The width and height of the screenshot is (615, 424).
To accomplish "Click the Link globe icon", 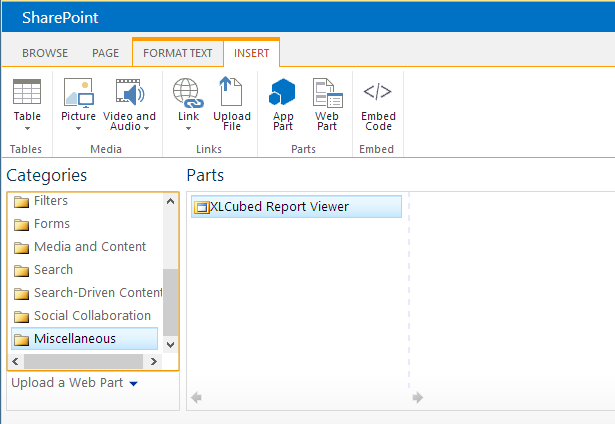I will coord(188,93).
